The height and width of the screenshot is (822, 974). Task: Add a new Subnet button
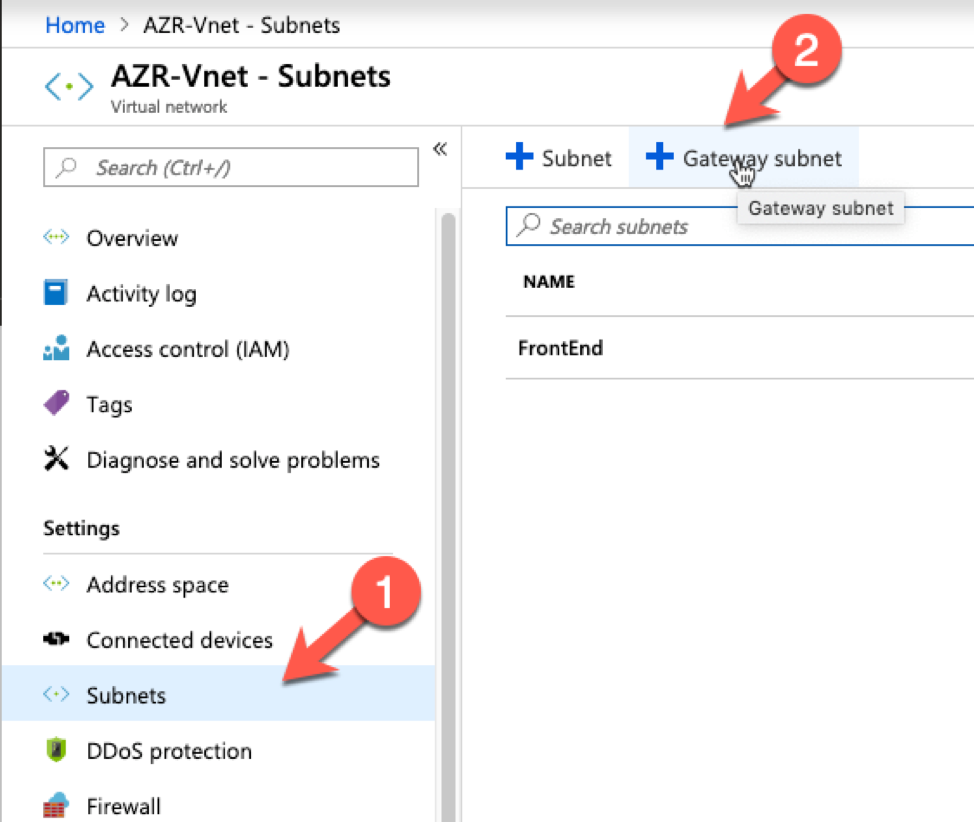point(558,158)
